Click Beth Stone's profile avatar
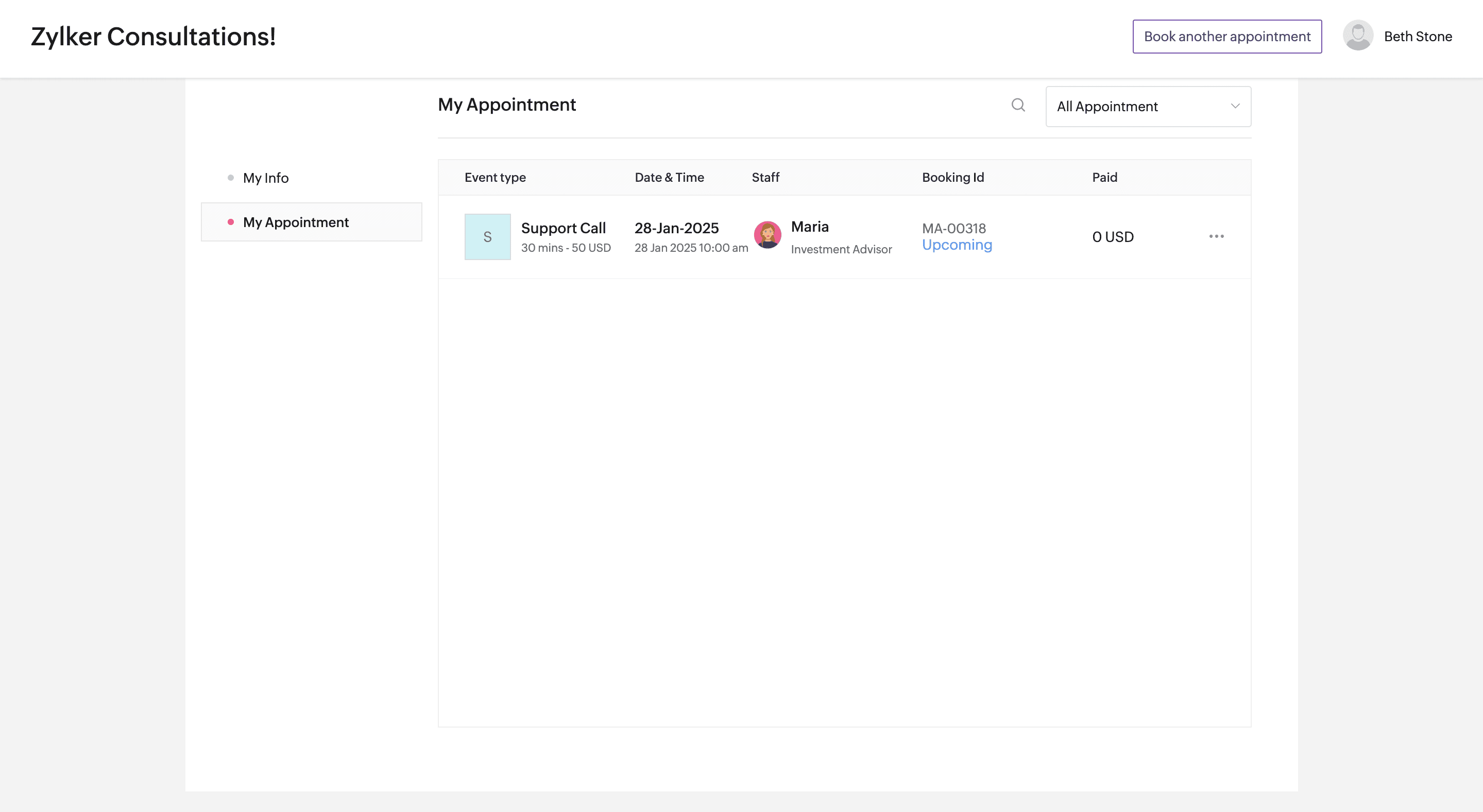 1357,36
